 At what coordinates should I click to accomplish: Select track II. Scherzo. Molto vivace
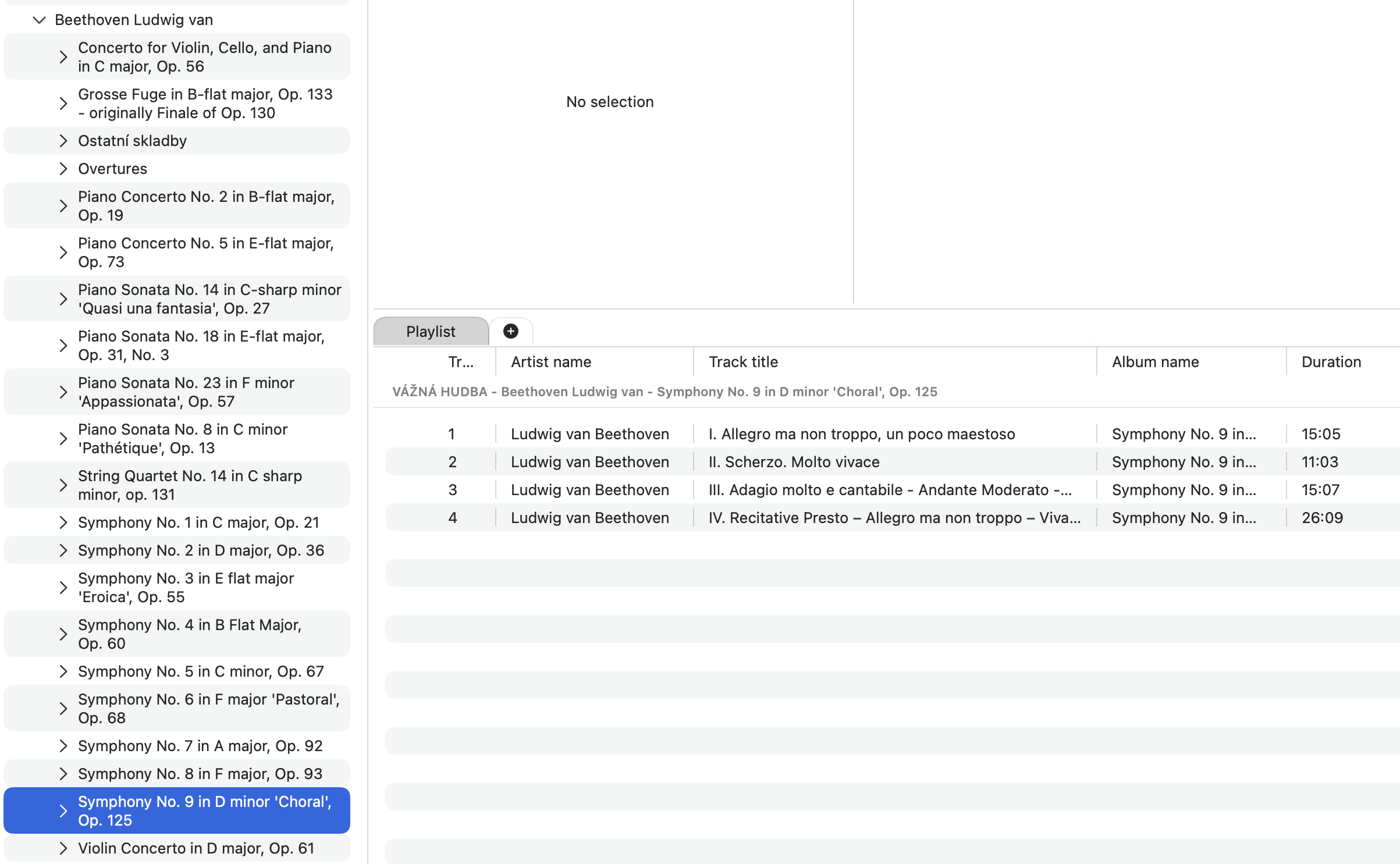coord(794,462)
